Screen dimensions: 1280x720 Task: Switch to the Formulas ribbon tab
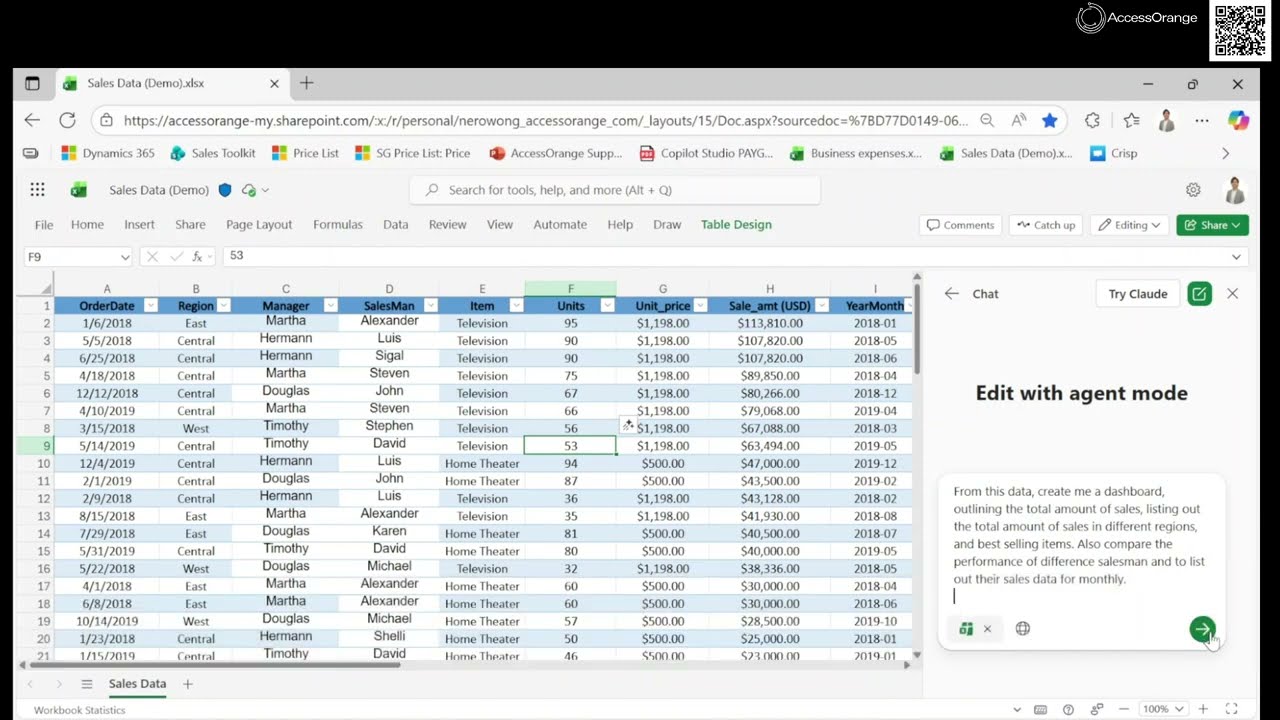coord(338,225)
